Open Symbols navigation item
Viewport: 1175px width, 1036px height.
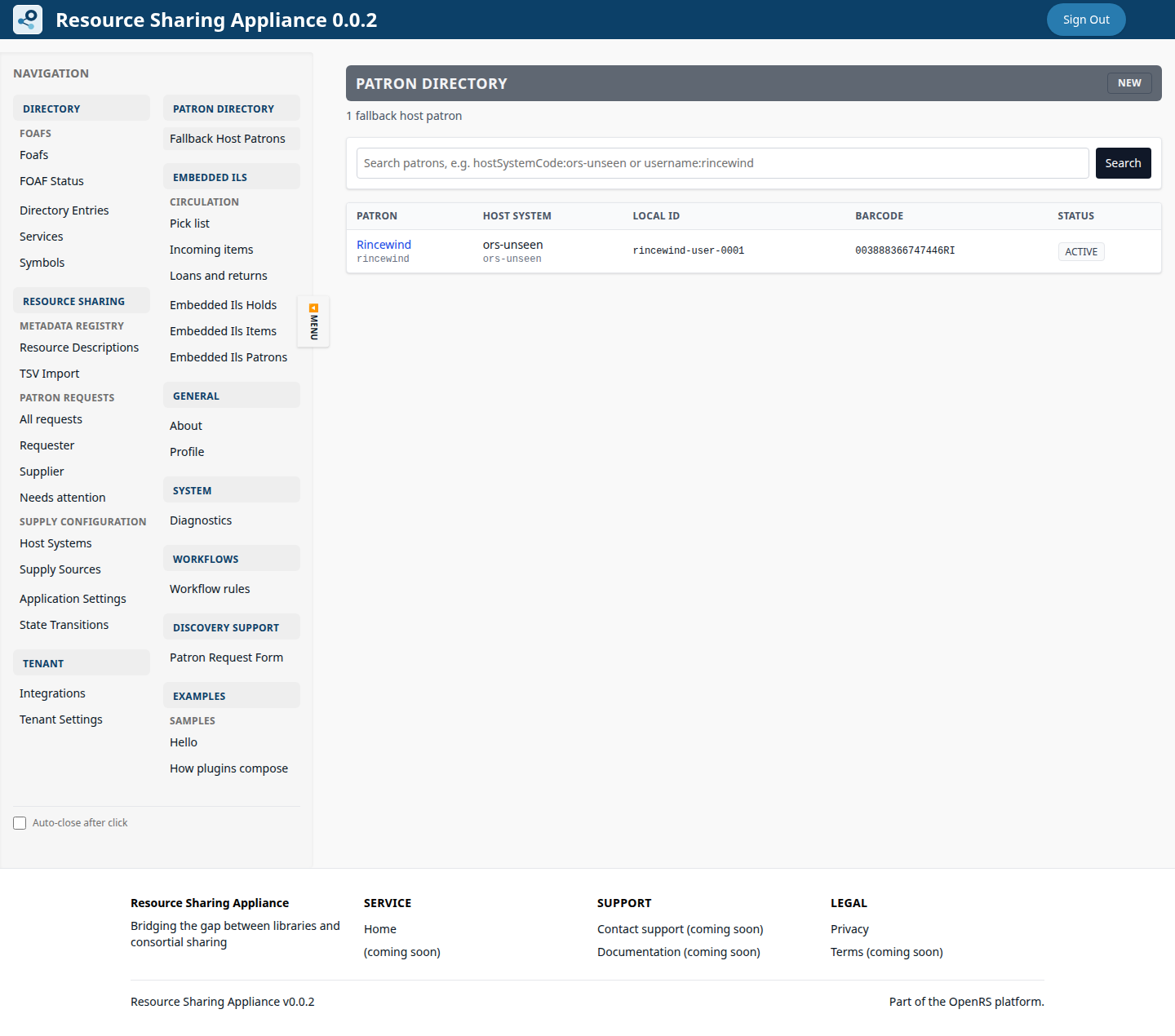tap(42, 263)
